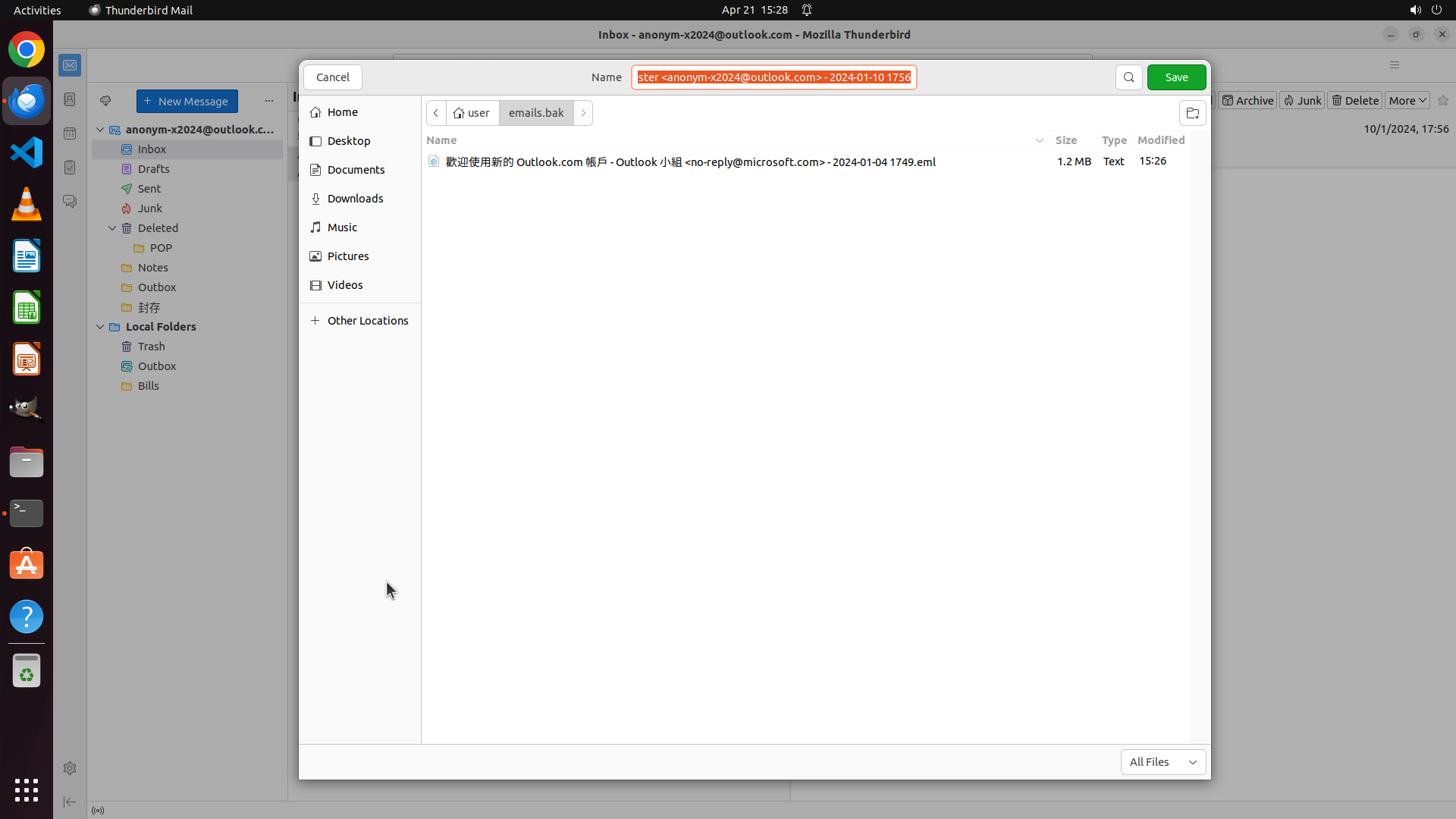Select Other Locations in sidebar
This screenshot has width=1456, height=819.
pyautogui.click(x=367, y=321)
